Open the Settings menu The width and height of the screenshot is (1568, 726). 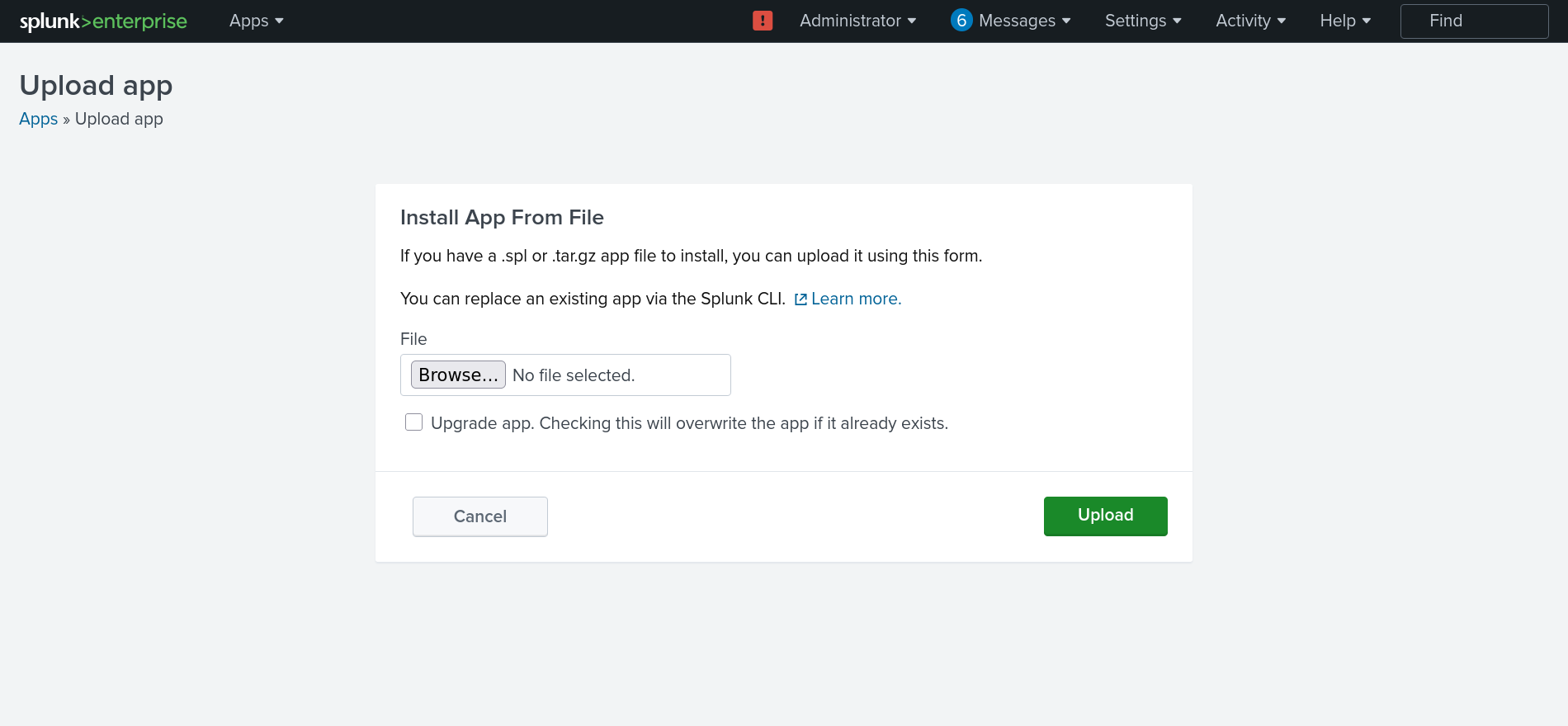click(x=1143, y=21)
